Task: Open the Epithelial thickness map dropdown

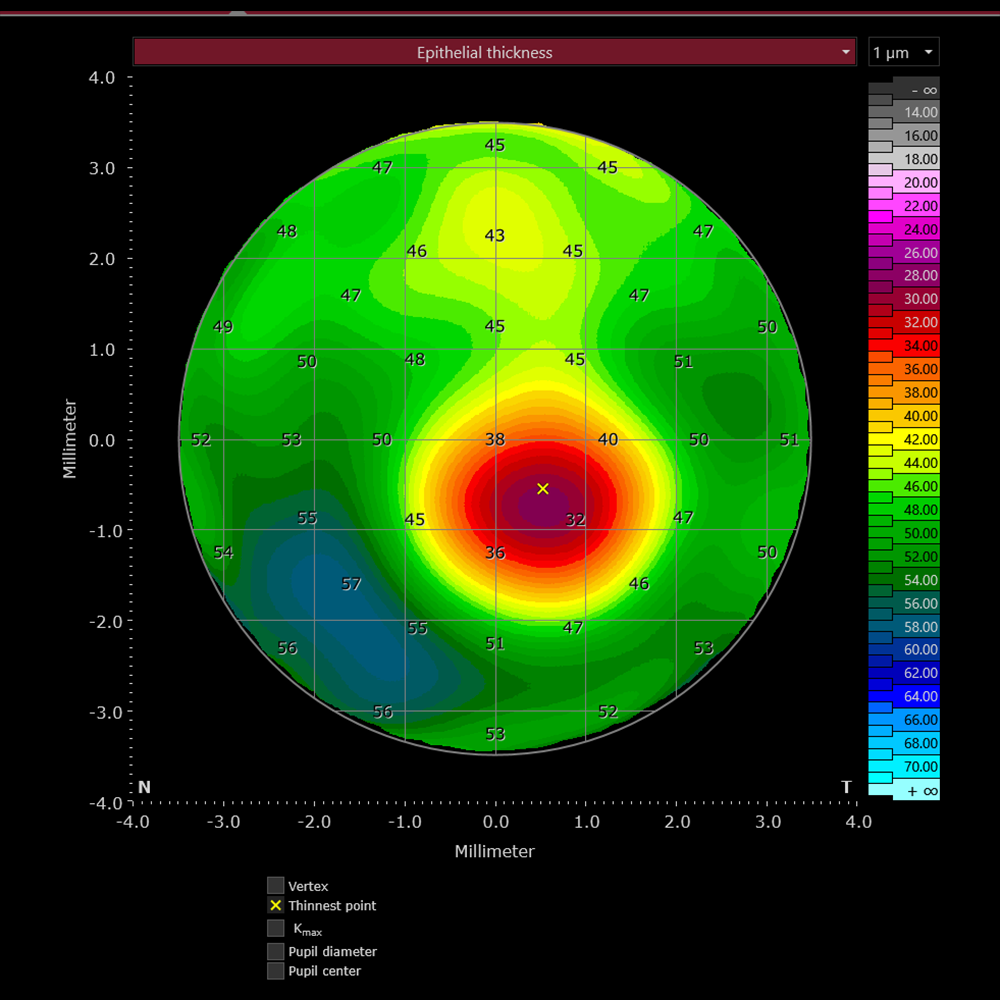Action: click(494, 52)
